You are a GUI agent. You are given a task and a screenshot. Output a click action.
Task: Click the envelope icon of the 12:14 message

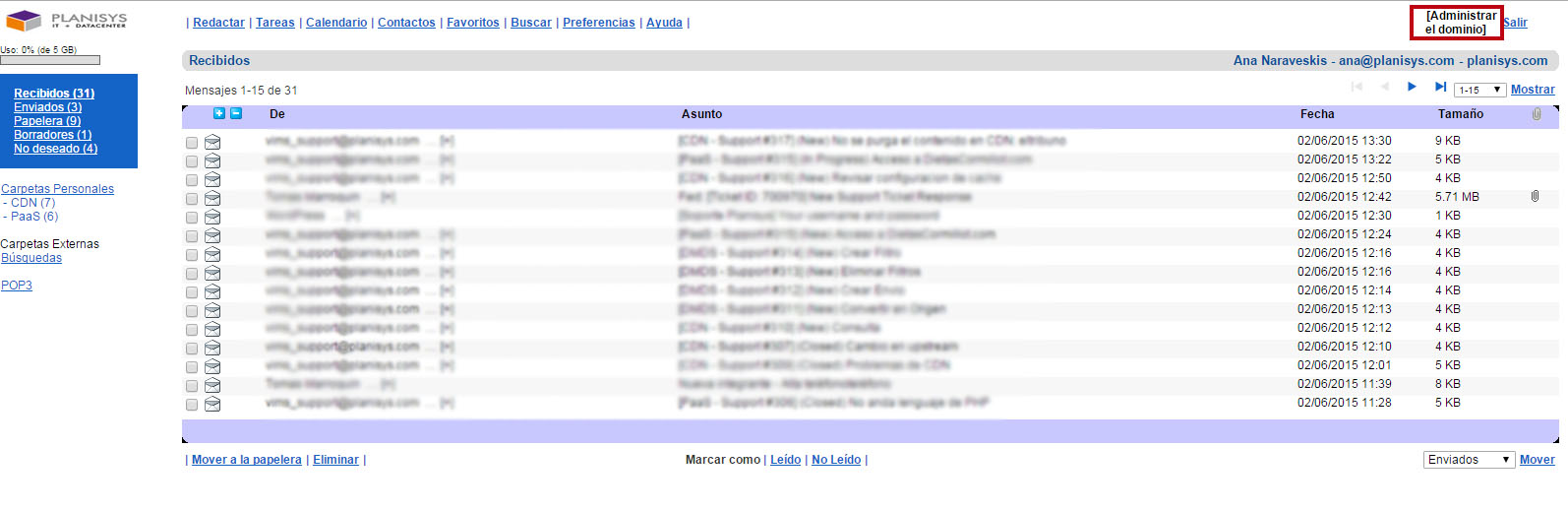(212, 291)
